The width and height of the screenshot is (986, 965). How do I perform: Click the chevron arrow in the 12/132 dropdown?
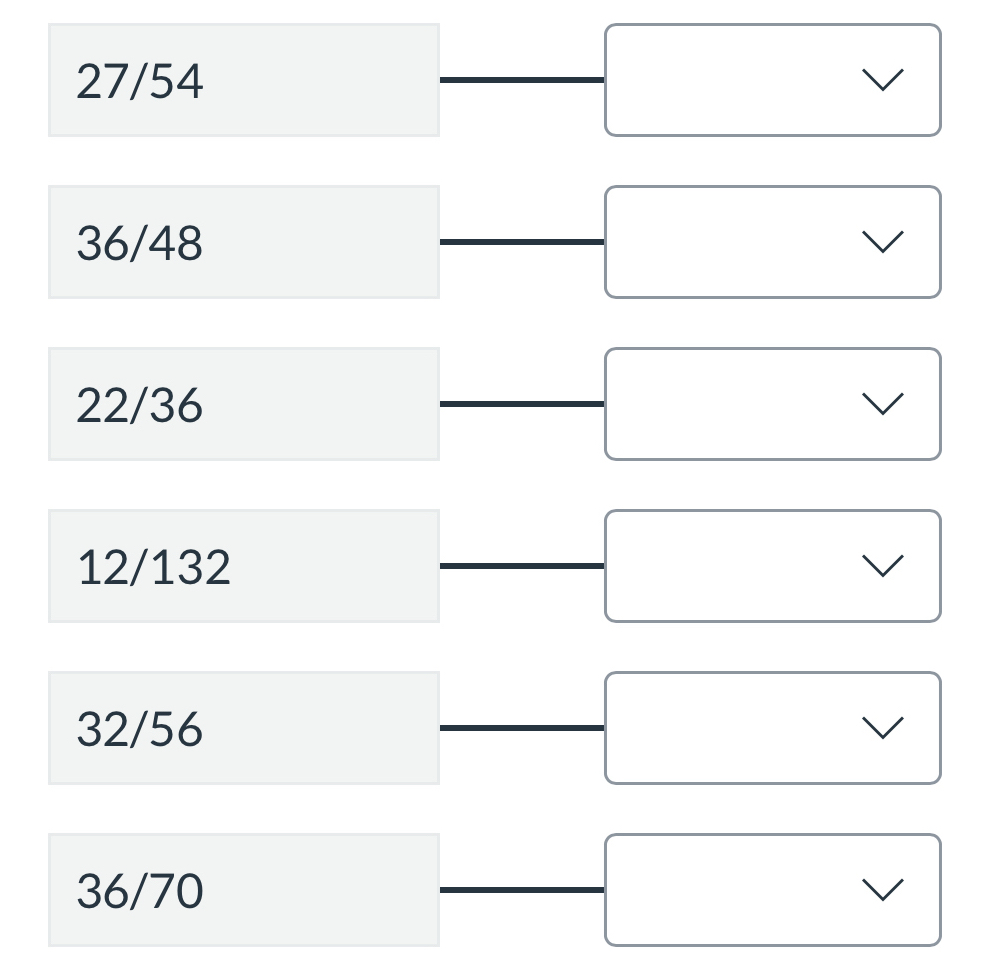click(x=883, y=566)
